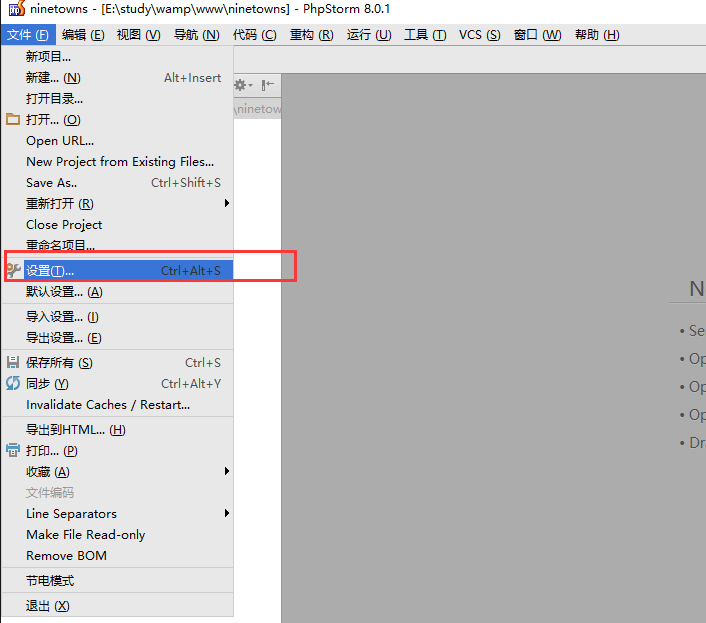706x623 pixels.
Task: Choose 导出到HTML... (H) menu entry
Action: tap(118, 429)
